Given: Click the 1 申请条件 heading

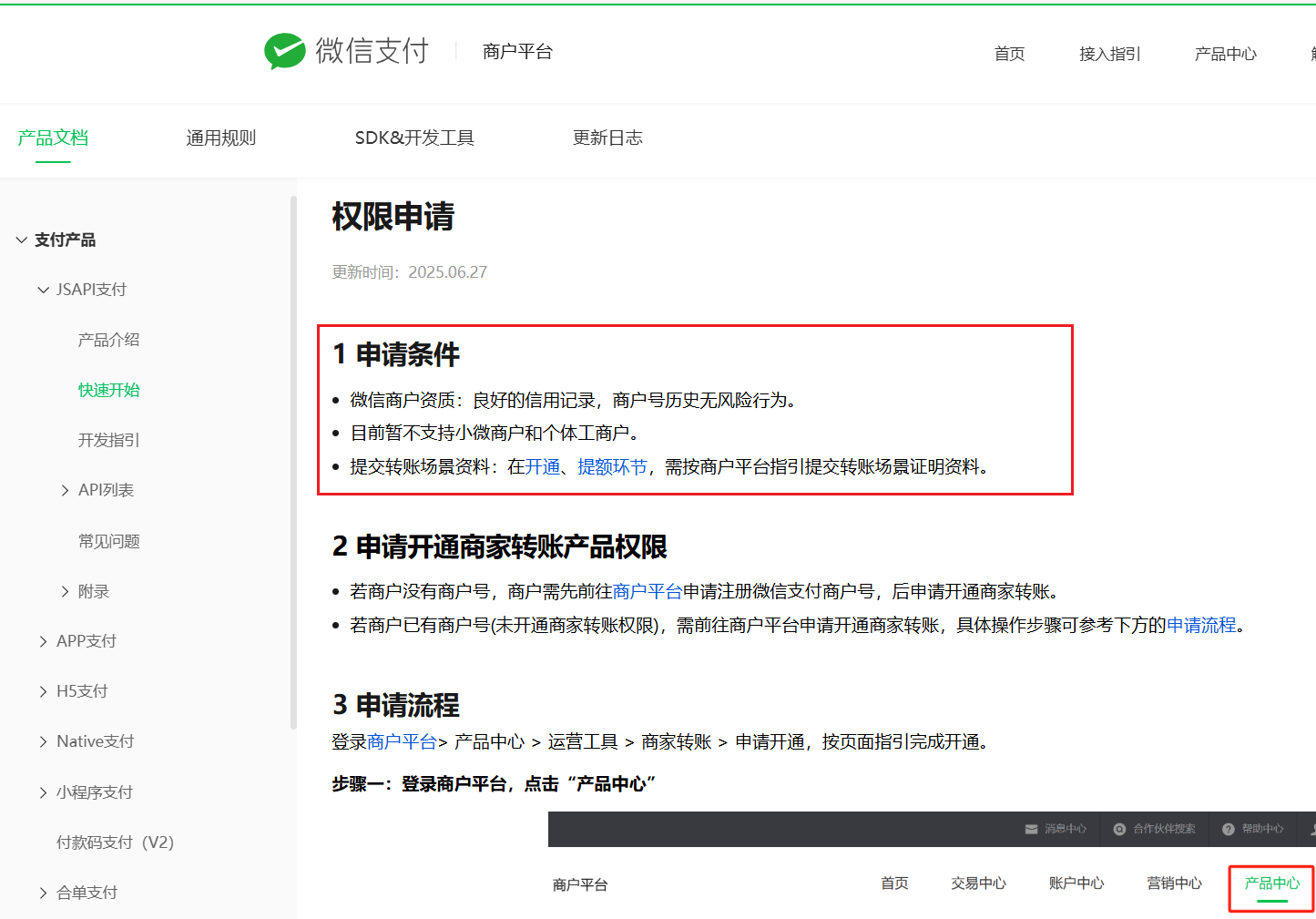Looking at the screenshot, I should point(396,354).
